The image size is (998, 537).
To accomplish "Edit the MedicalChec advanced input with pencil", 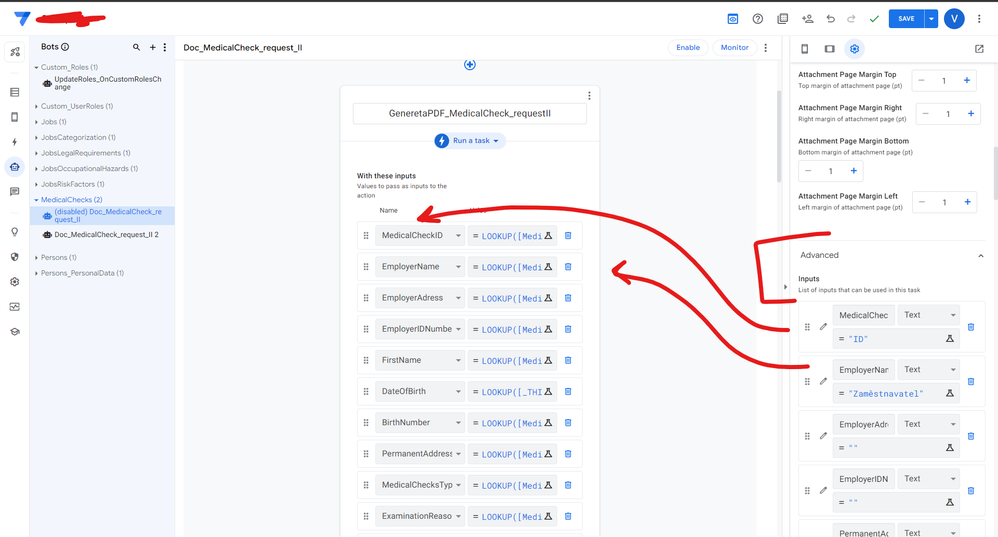I will pos(823,327).
